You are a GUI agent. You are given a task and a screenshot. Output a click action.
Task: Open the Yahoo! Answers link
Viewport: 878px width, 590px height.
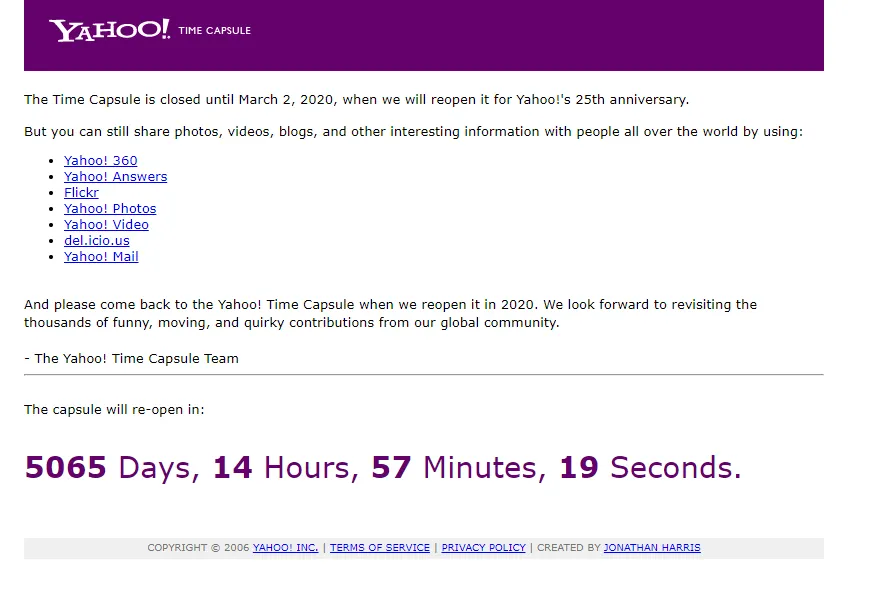115,176
